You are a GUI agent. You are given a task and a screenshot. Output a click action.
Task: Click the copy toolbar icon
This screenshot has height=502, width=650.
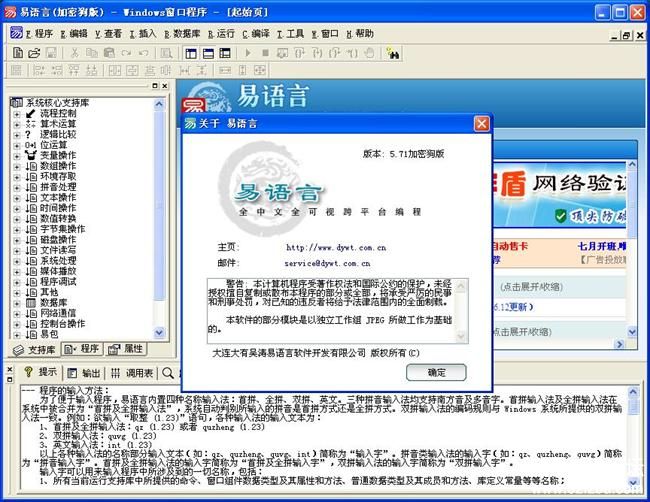tap(92, 53)
